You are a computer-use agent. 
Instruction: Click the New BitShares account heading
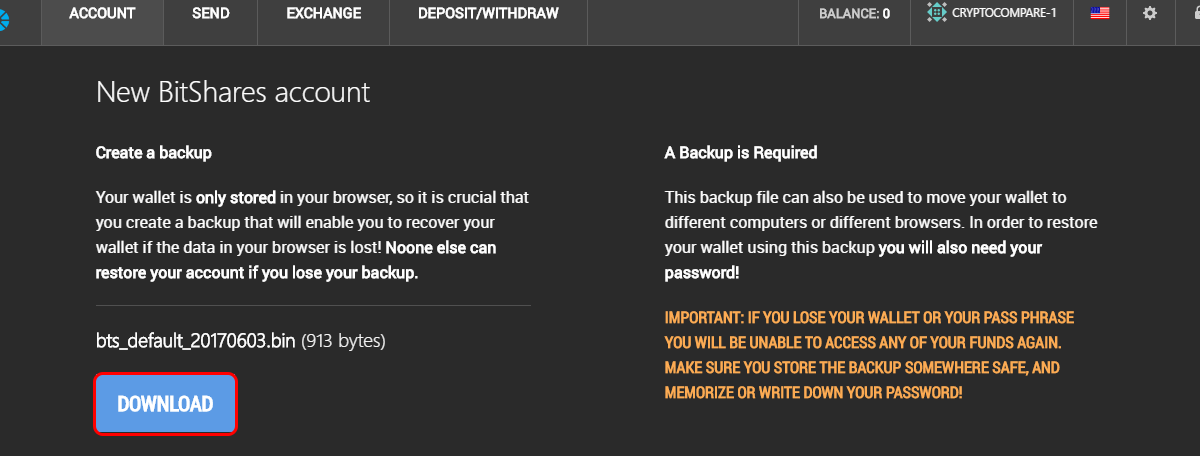[233, 93]
